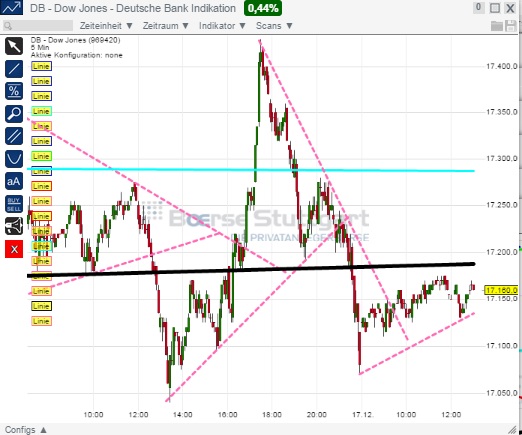Click the megaphone alert tool

pos(14,226)
